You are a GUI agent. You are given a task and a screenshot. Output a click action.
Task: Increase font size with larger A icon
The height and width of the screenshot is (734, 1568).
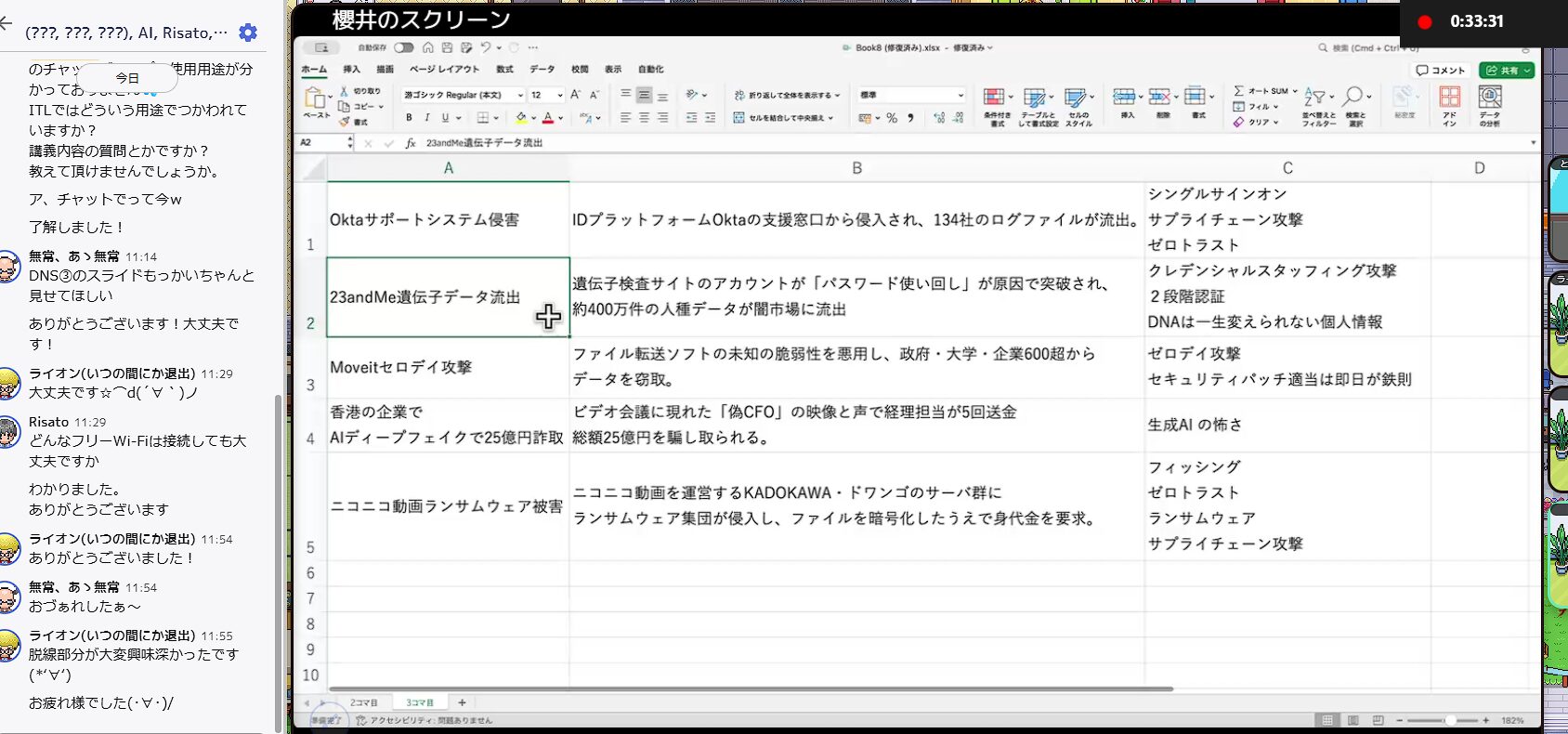[x=576, y=95]
